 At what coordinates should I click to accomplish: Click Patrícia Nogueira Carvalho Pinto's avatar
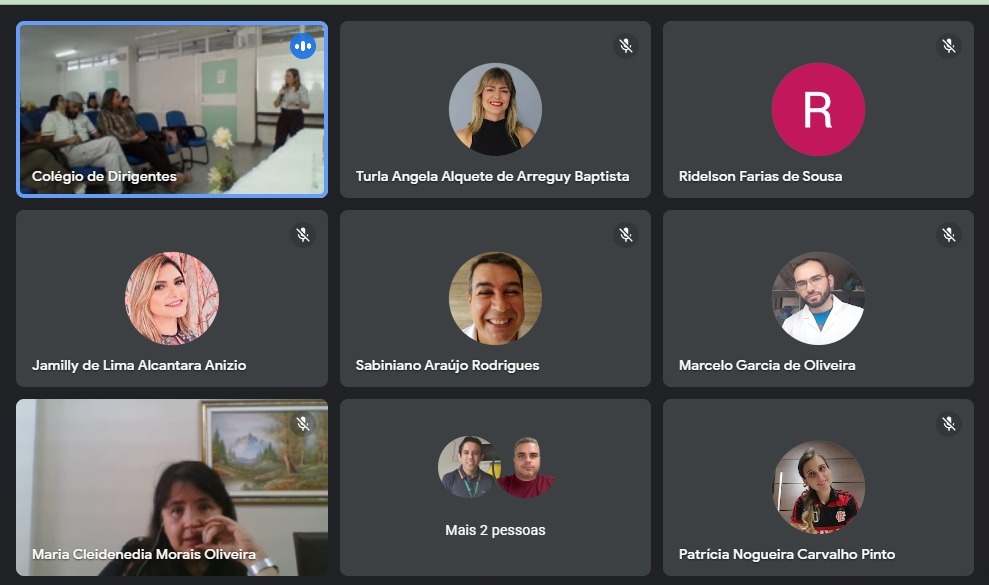click(818, 487)
